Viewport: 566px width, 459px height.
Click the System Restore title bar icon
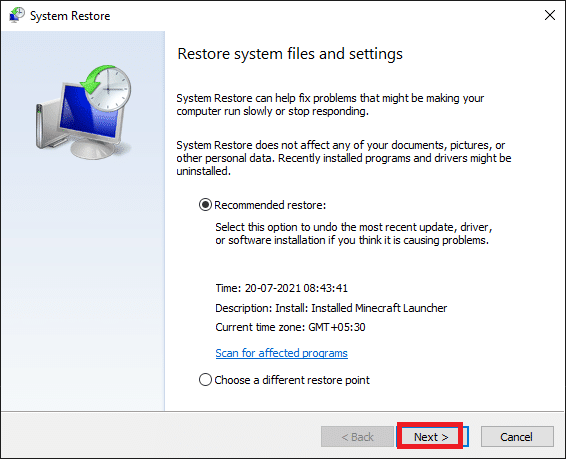click(17, 16)
